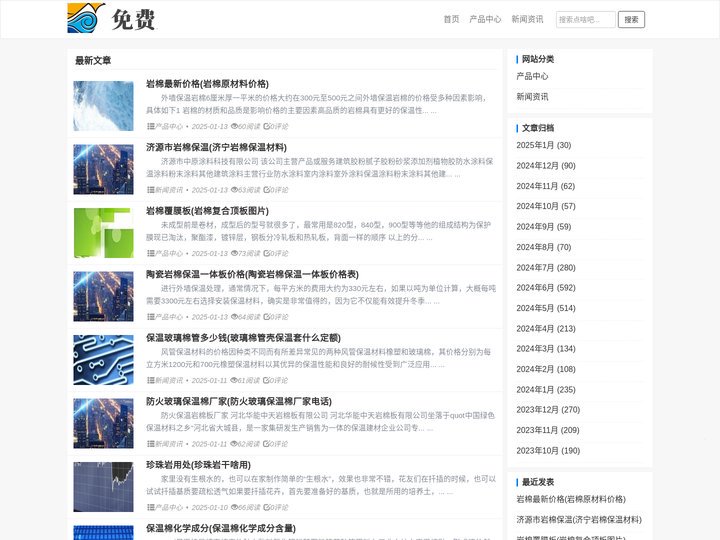
Task: Open article 济源市岩棉保温(济宁岩棉保温材料) from the main list
Action: [216, 147]
